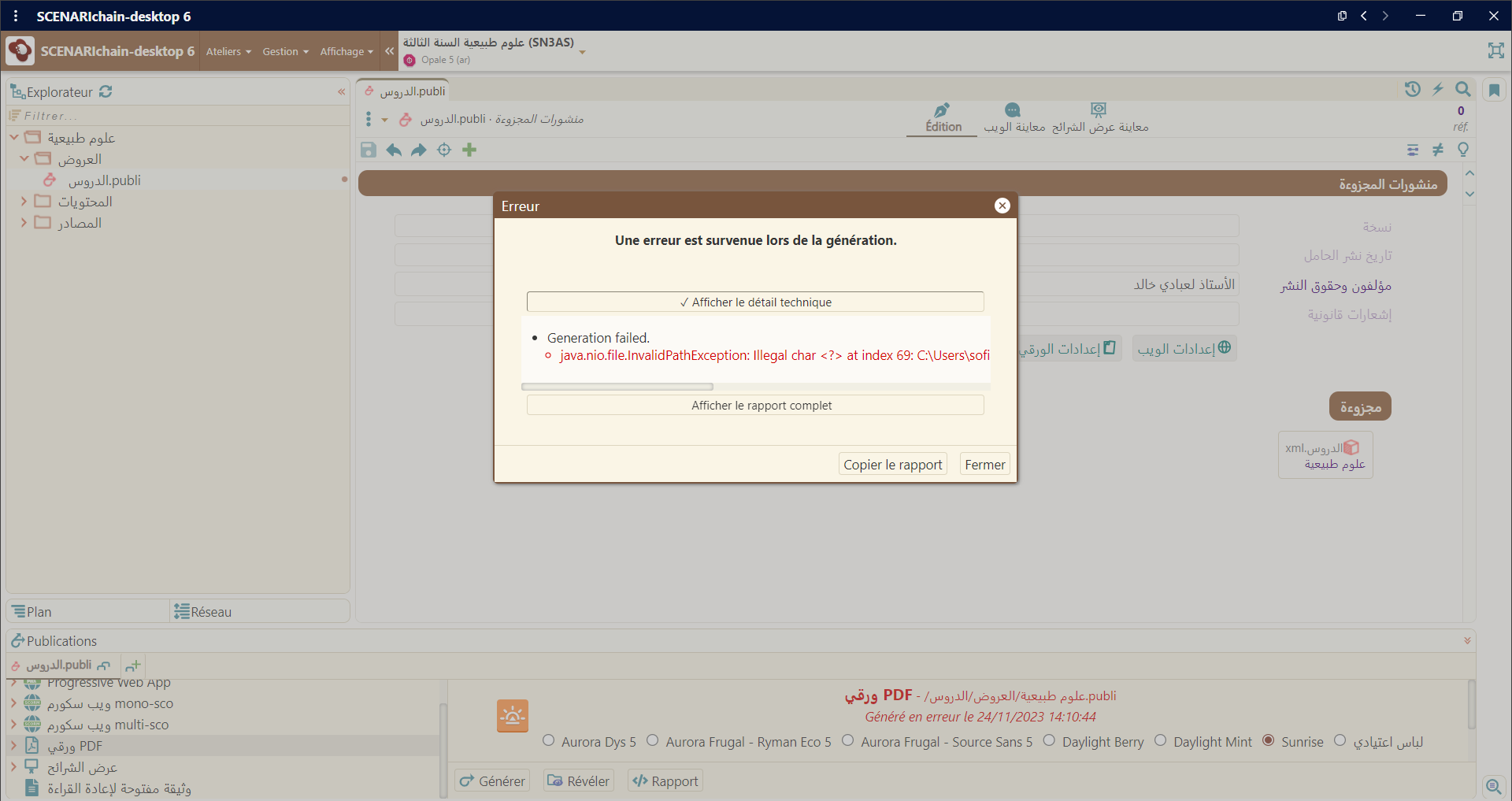Refresh the Explorateur panel
The image size is (1512, 801).
(x=106, y=92)
